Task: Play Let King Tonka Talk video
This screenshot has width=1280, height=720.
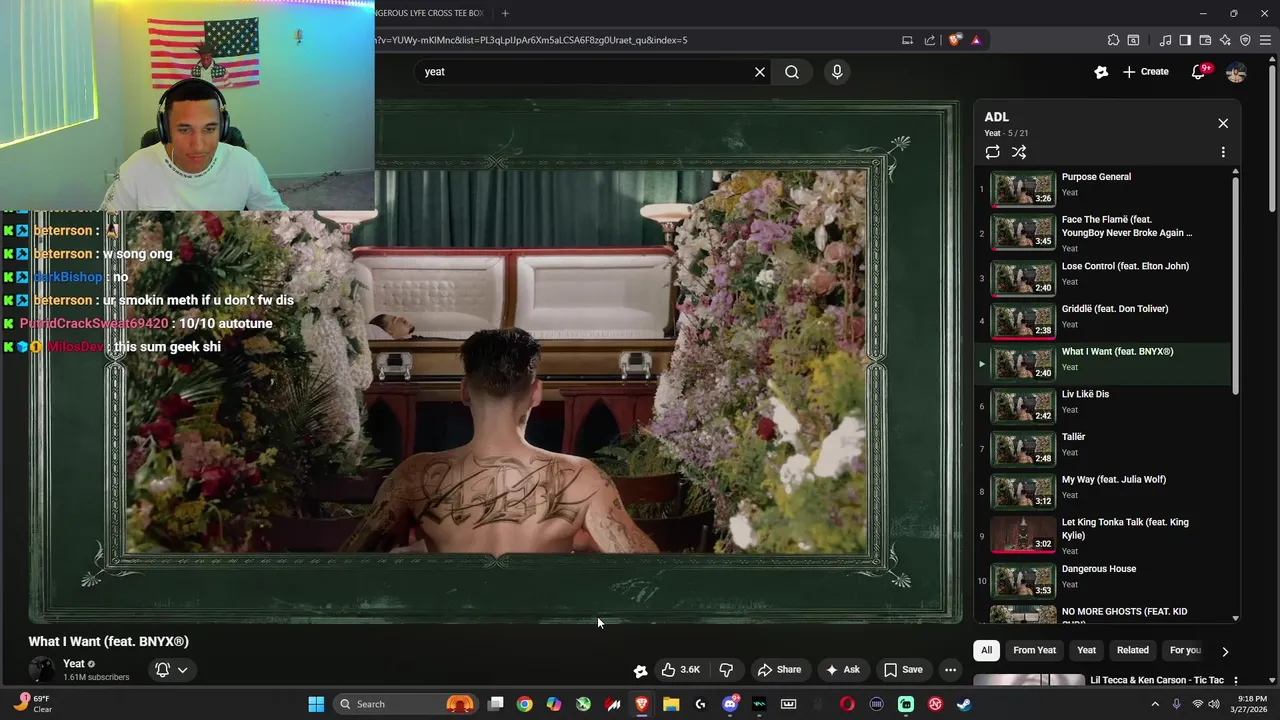Action: click(x=1102, y=535)
